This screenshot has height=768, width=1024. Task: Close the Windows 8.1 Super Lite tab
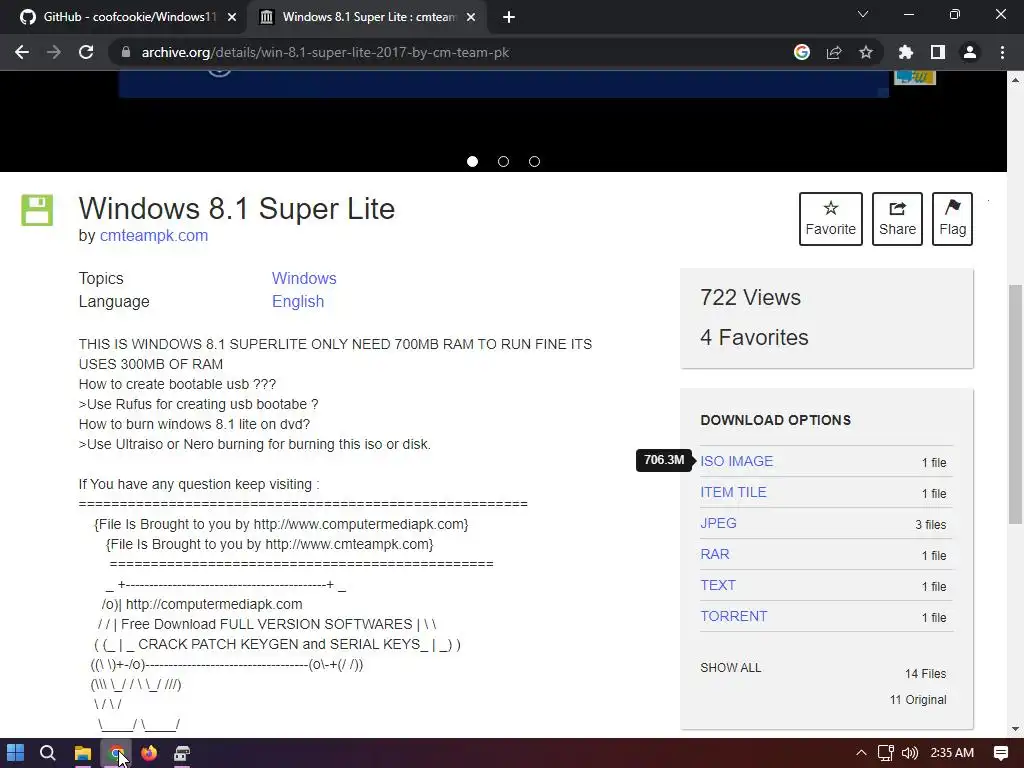pos(471,17)
